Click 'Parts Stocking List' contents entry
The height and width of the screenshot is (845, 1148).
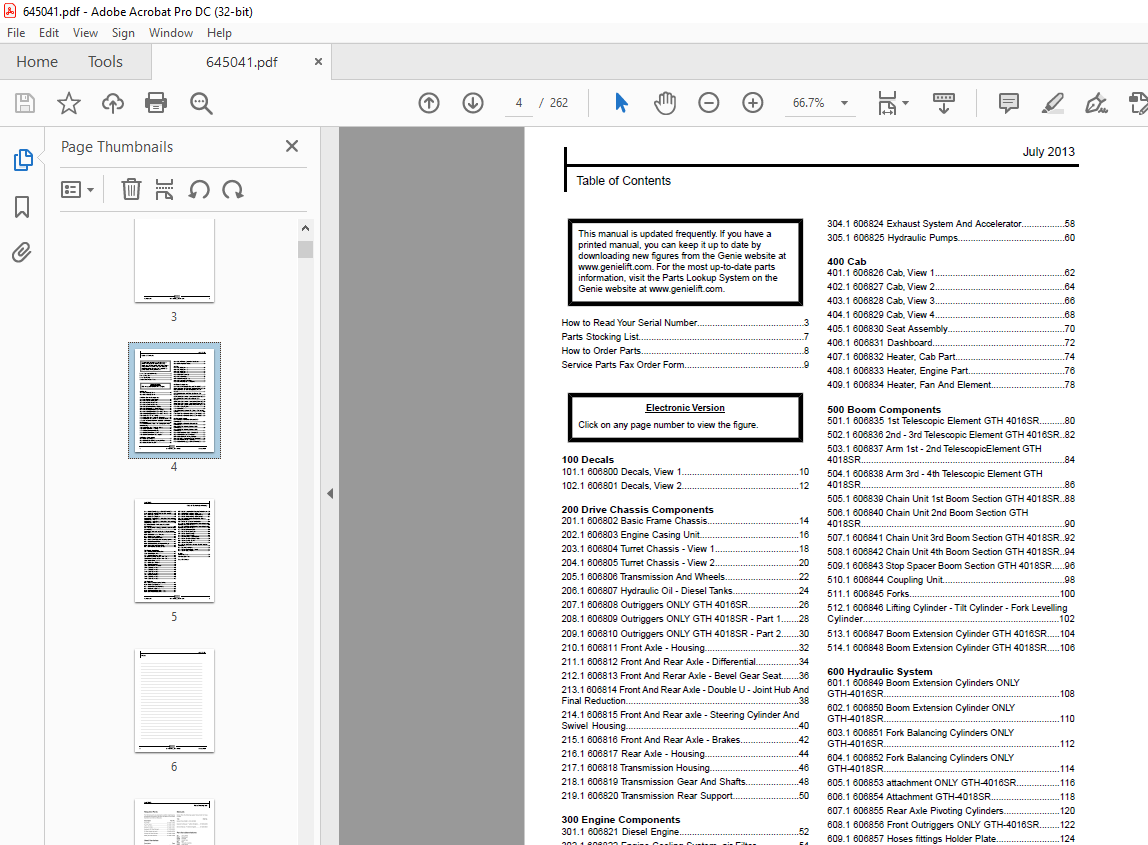[x=685, y=337]
